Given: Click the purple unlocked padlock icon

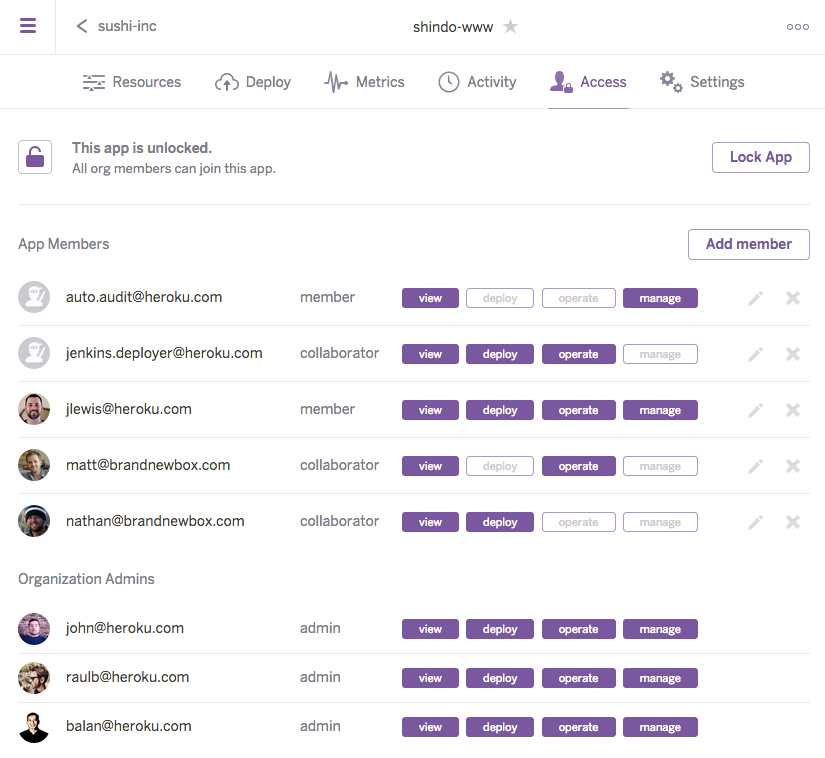Looking at the screenshot, I should 35,157.
